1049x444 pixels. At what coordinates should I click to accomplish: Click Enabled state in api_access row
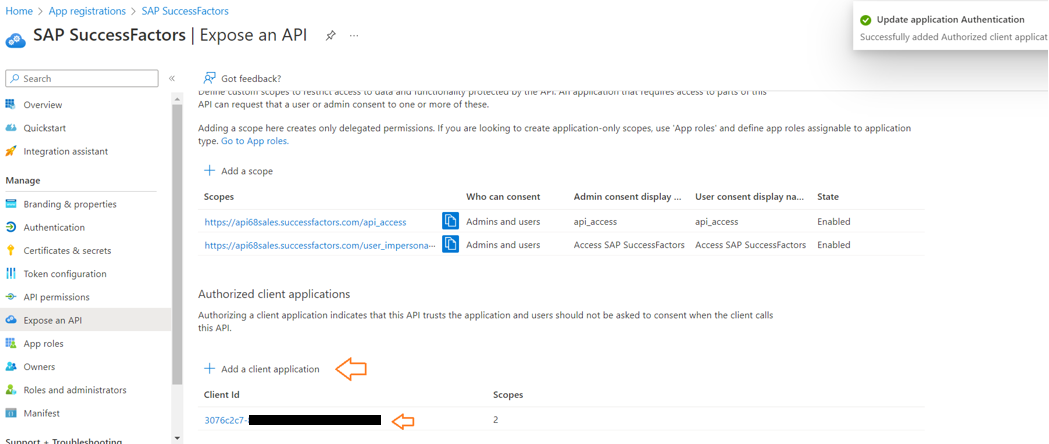(x=834, y=221)
